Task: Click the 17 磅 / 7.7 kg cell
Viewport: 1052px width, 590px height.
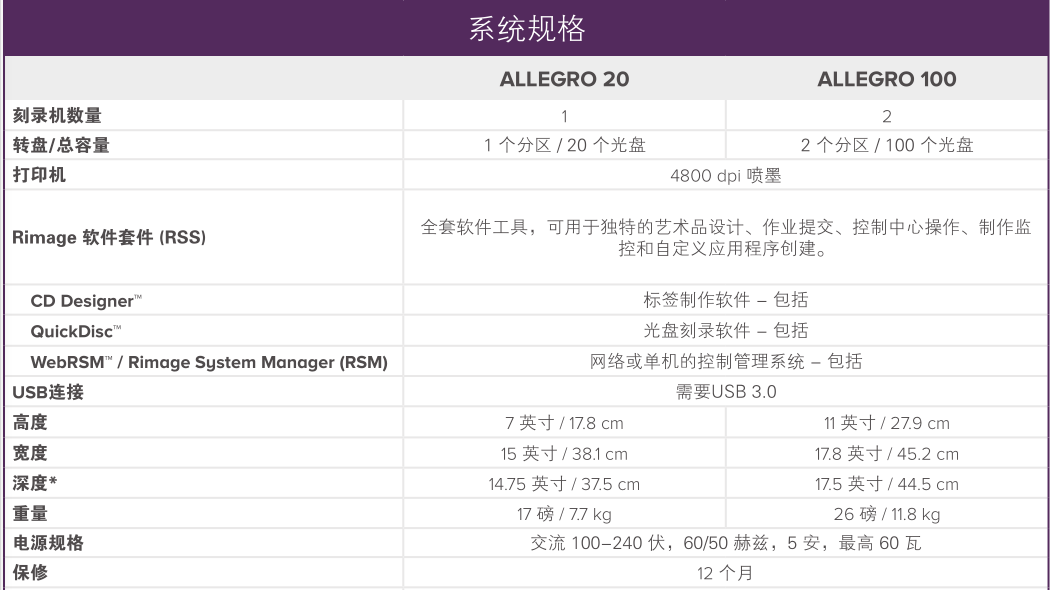Action: 564,514
